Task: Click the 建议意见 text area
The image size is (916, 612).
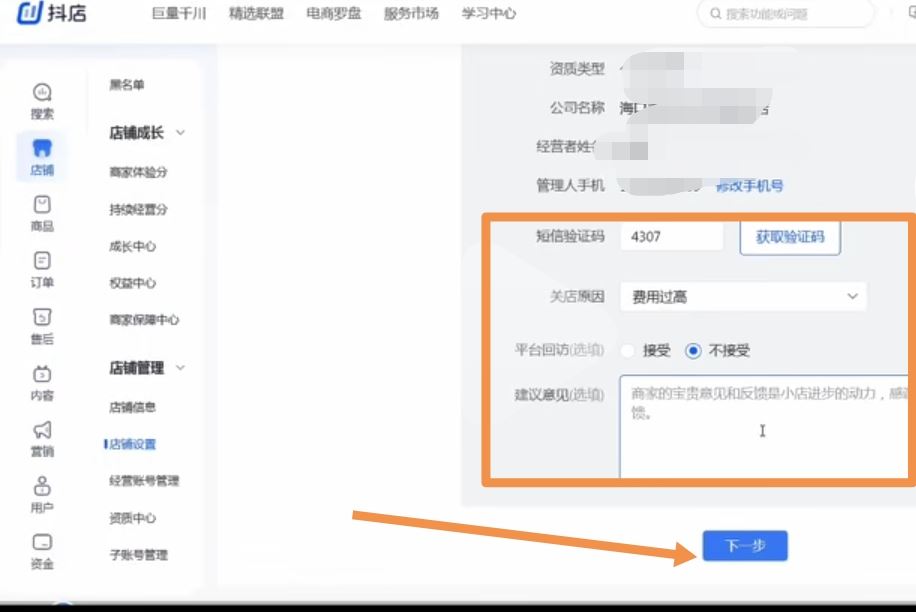Action: click(765, 427)
